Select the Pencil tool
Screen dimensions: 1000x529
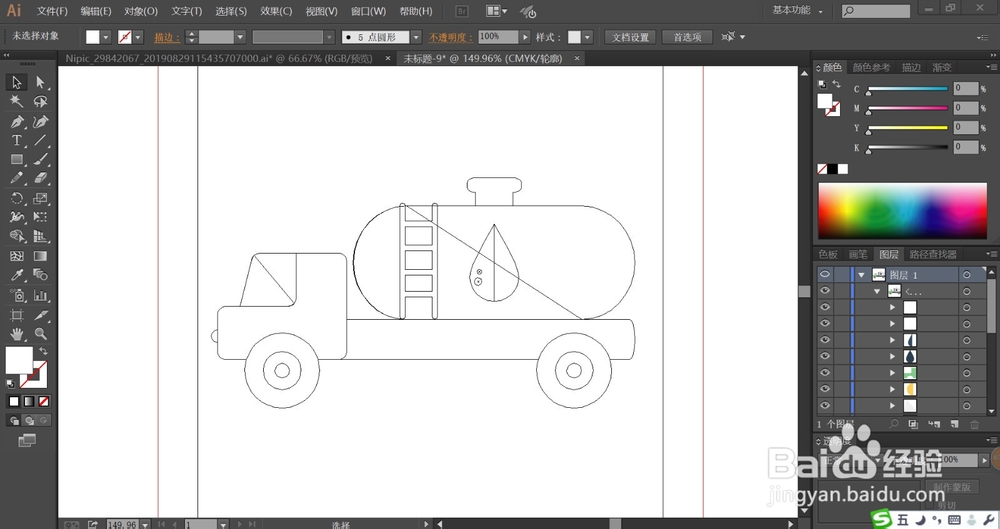tap(17, 179)
